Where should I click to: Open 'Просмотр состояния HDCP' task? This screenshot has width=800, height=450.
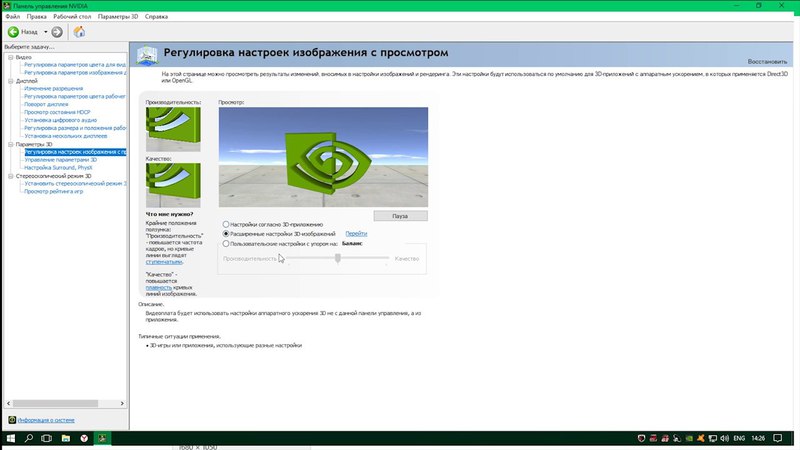point(57,112)
